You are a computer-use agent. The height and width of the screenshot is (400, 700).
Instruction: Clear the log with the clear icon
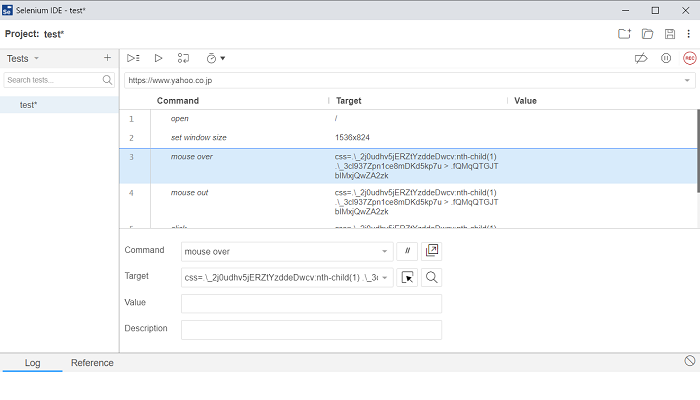(690, 361)
